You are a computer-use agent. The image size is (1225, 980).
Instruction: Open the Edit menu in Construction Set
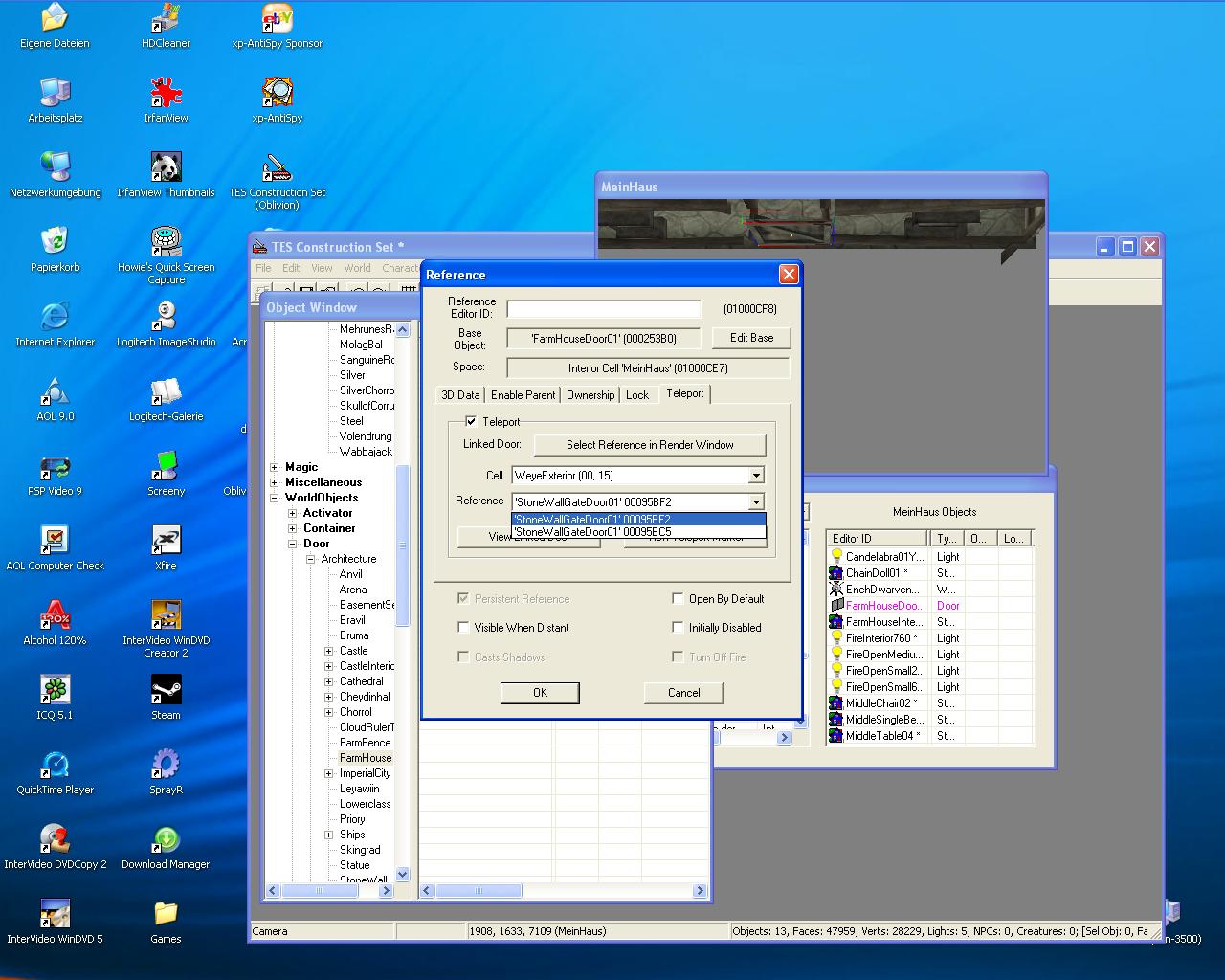tap(291, 268)
